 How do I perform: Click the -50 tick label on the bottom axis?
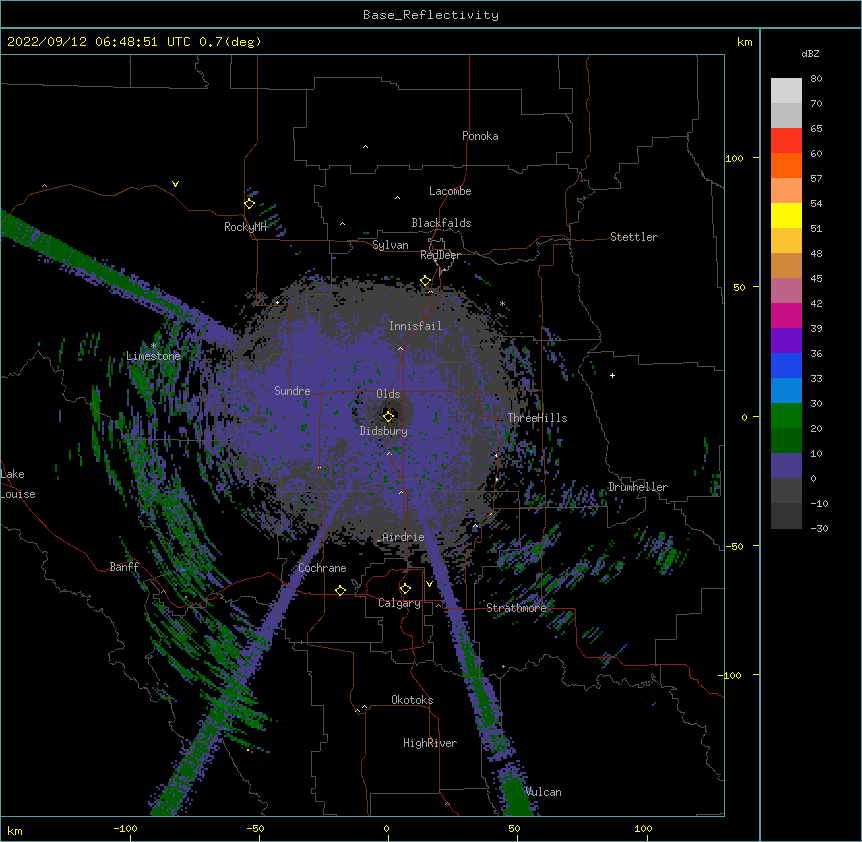pos(255,828)
